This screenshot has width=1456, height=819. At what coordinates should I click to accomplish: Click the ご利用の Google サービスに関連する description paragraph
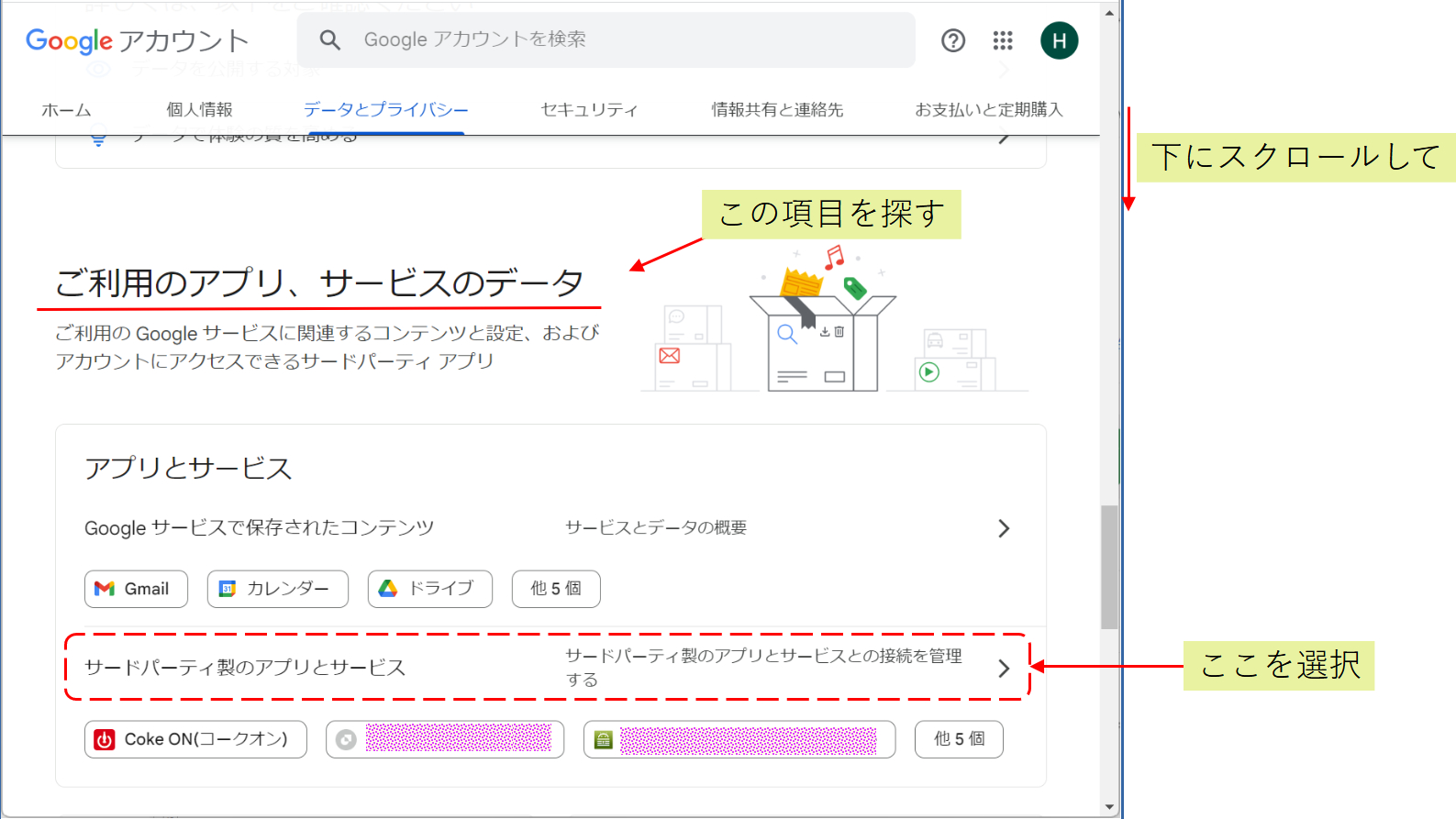click(328, 347)
